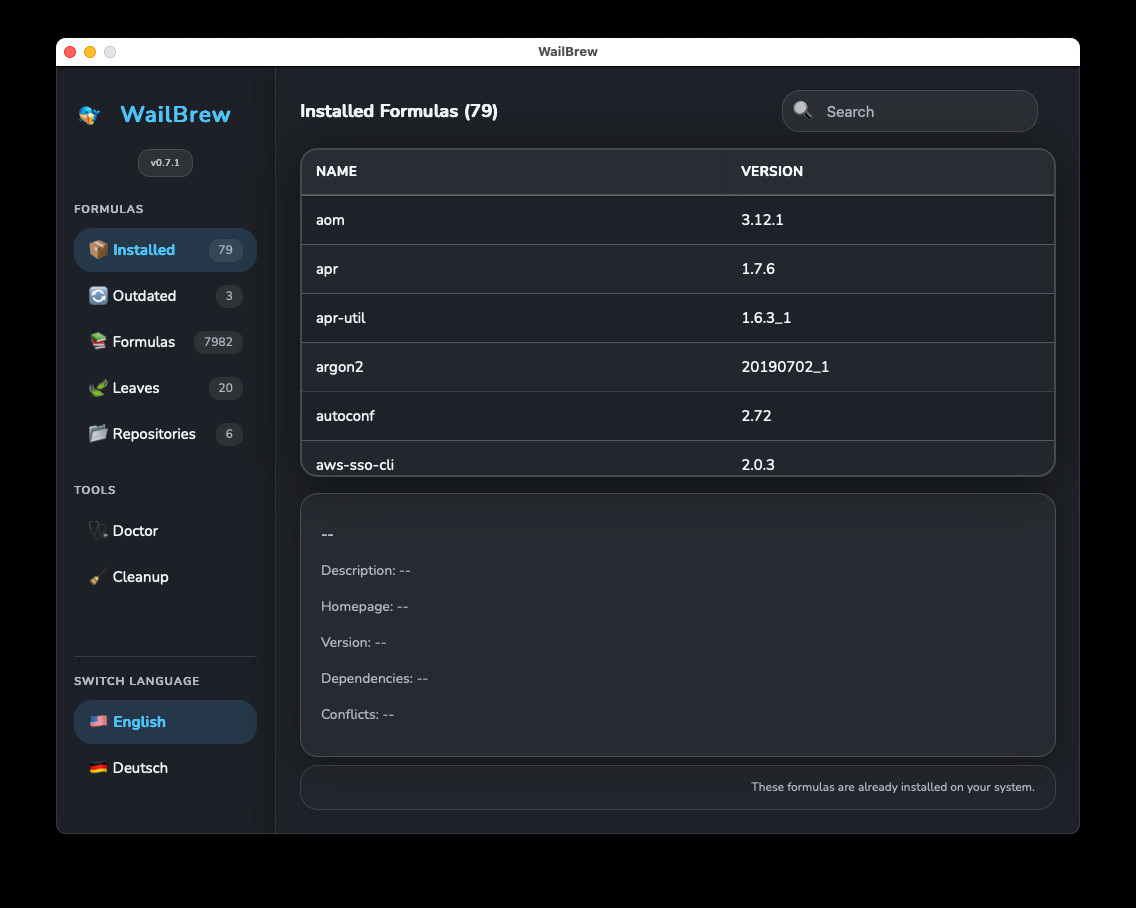Click the Outdated refresh arrows icon
Viewport: 1136px width, 908px height.
(98, 296)
